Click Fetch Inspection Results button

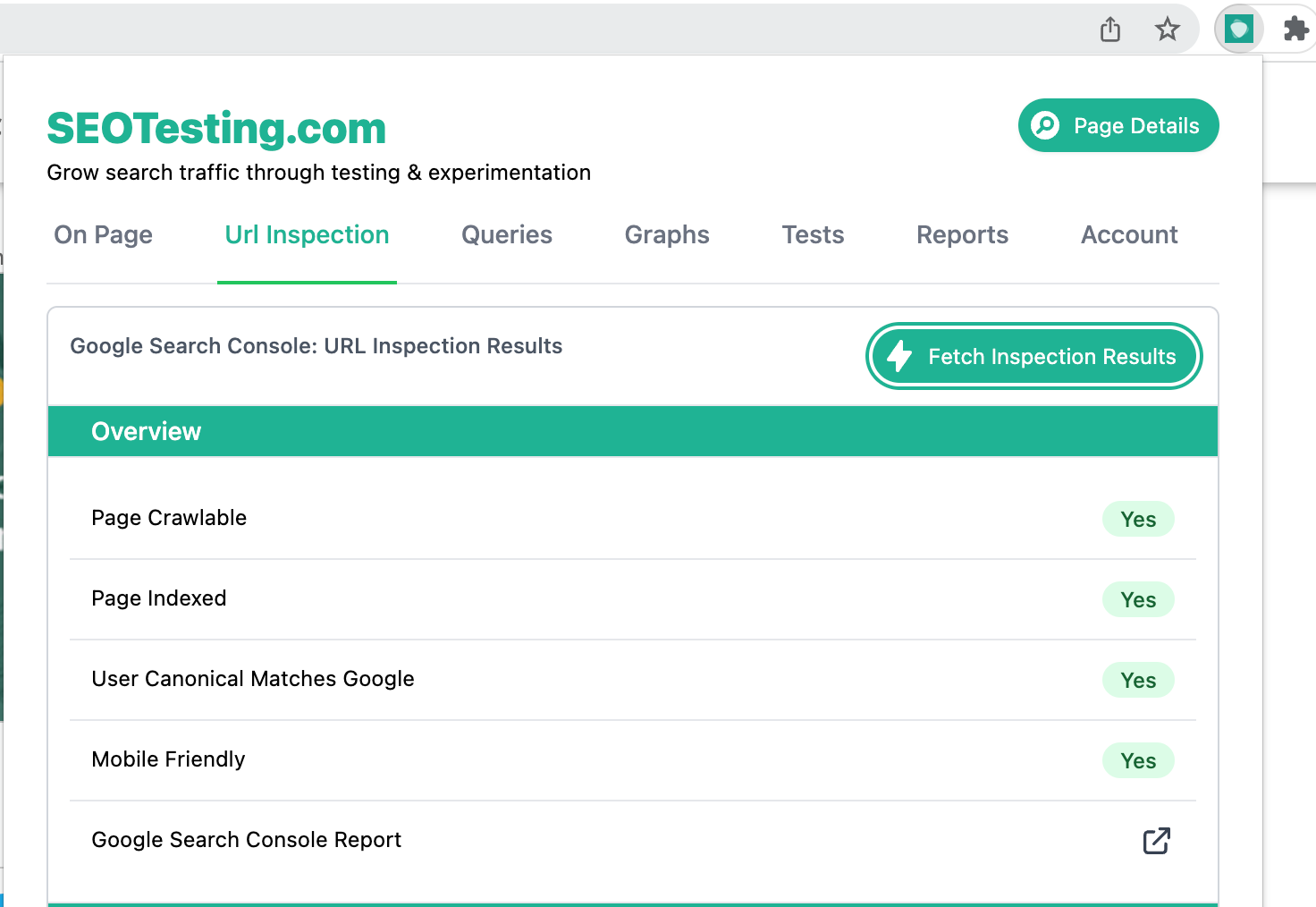click(1034, 356)
